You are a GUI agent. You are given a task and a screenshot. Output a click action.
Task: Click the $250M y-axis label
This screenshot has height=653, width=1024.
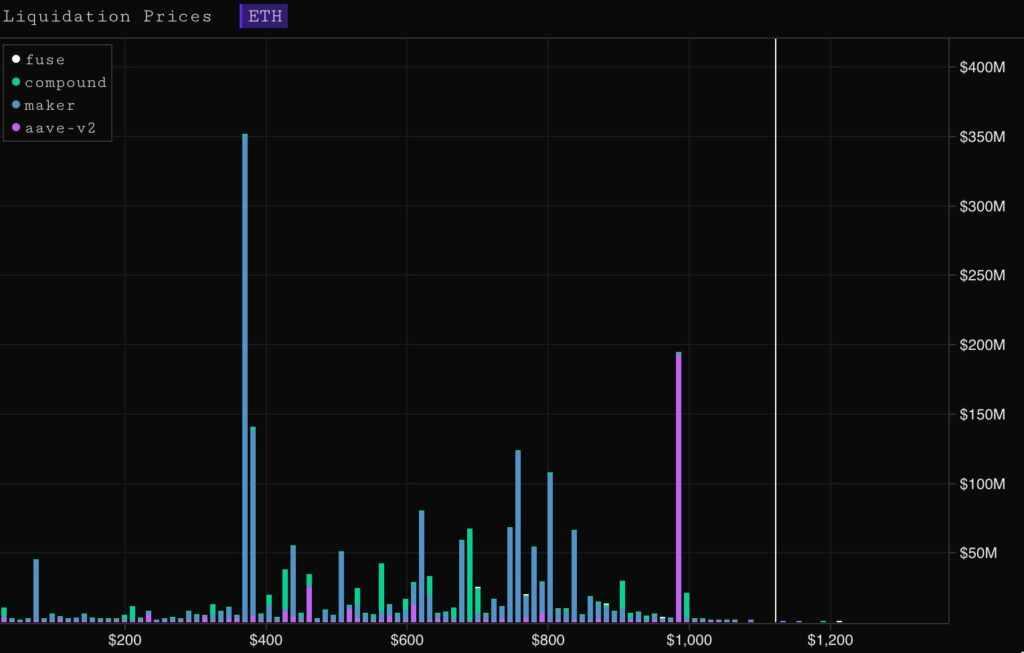[x=982, y=276]
